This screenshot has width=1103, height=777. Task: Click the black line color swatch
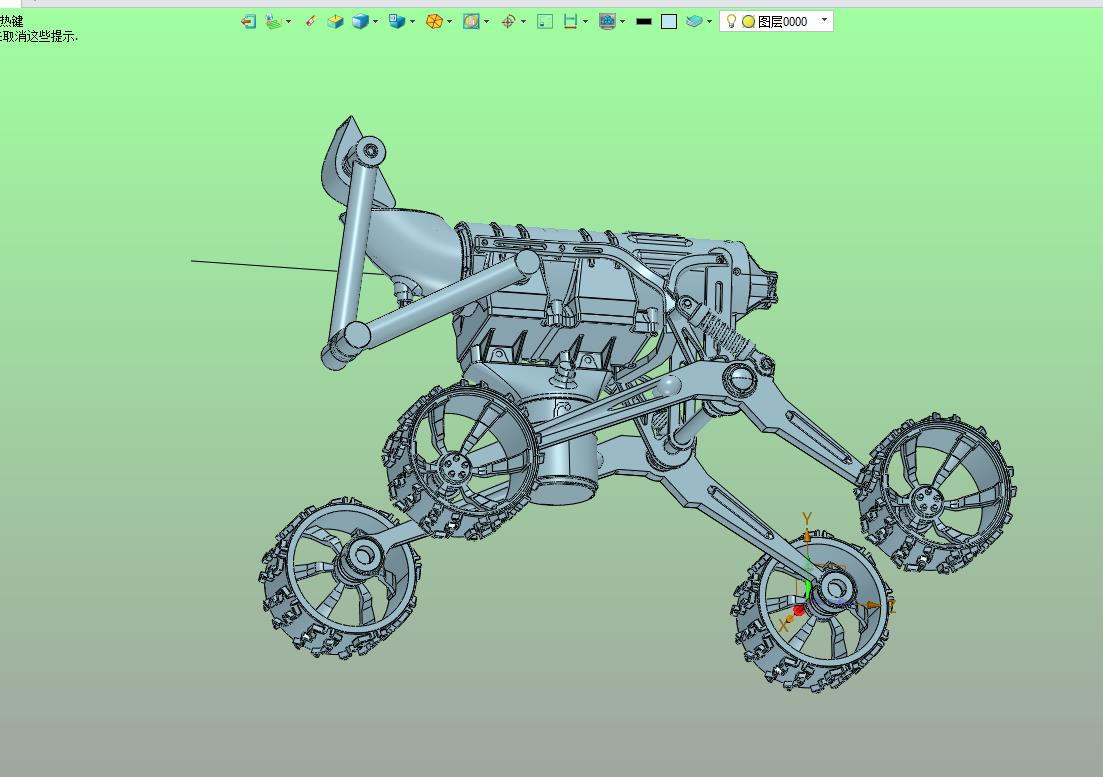coord(644,22)
